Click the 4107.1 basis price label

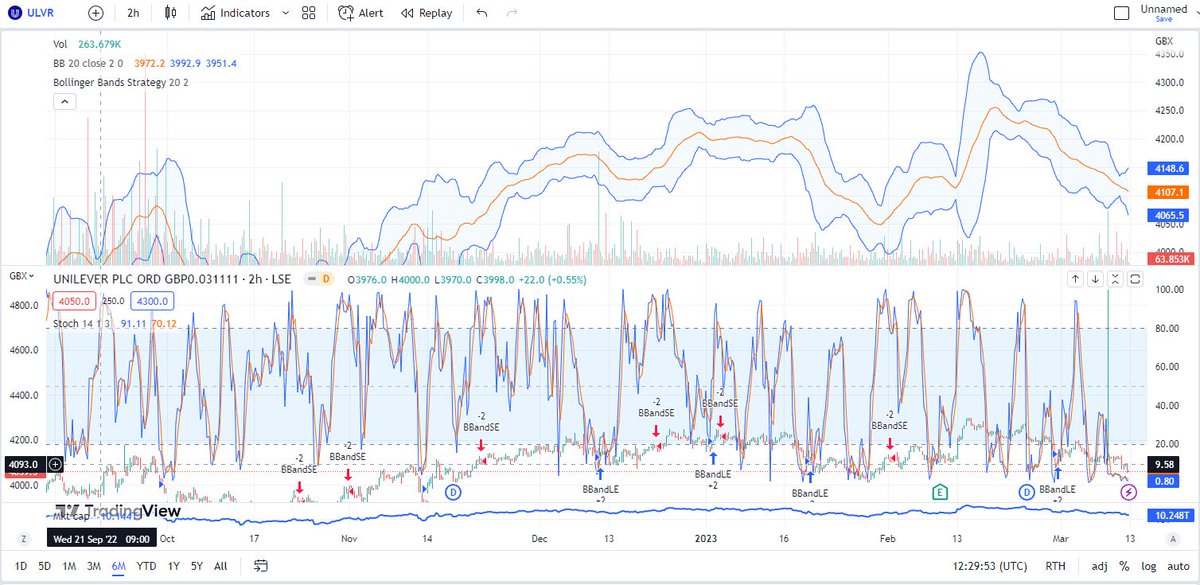[x=1169, y=192]
